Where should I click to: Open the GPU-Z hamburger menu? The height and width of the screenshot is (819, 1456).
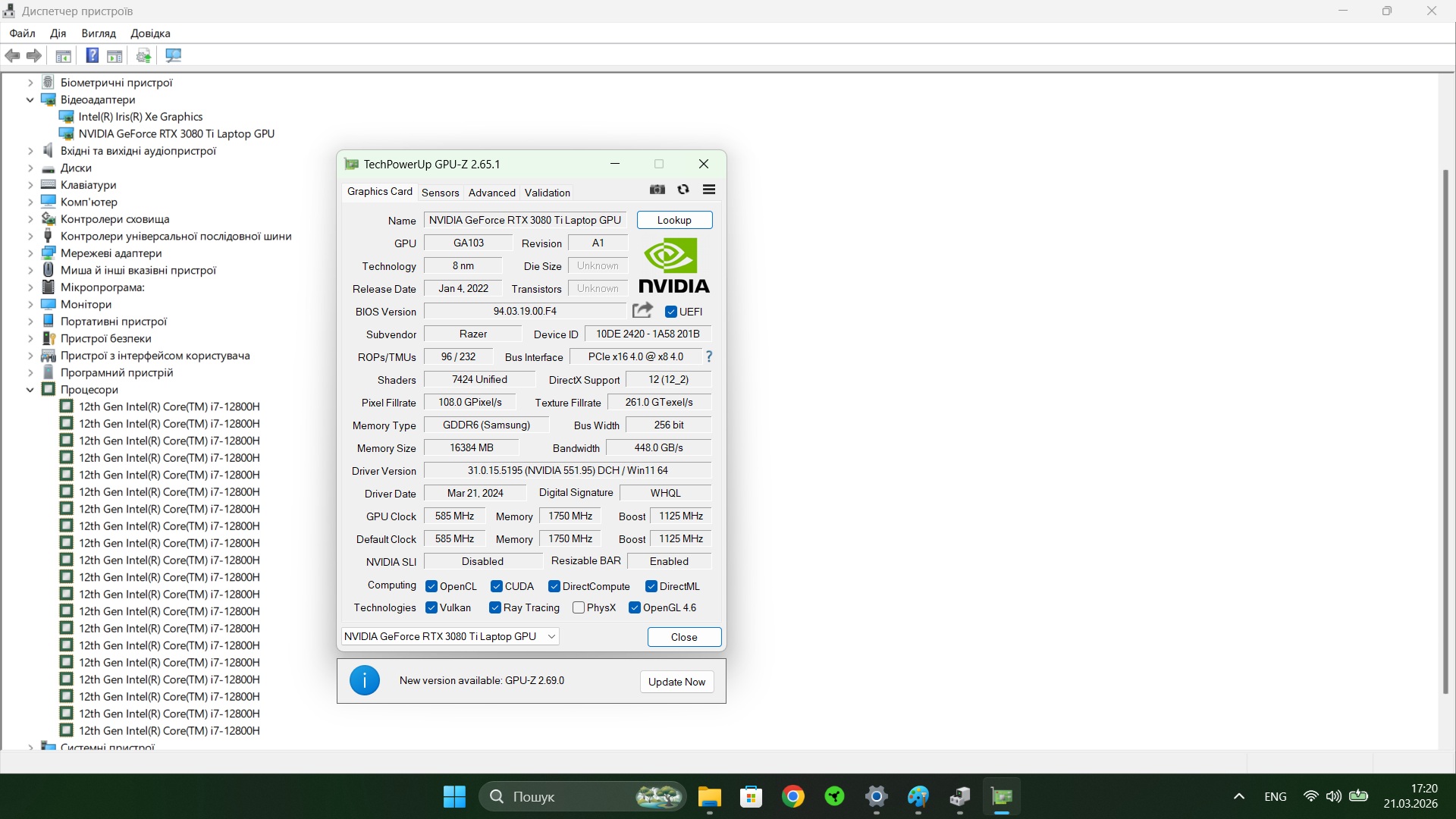click(x=709, y=190)
